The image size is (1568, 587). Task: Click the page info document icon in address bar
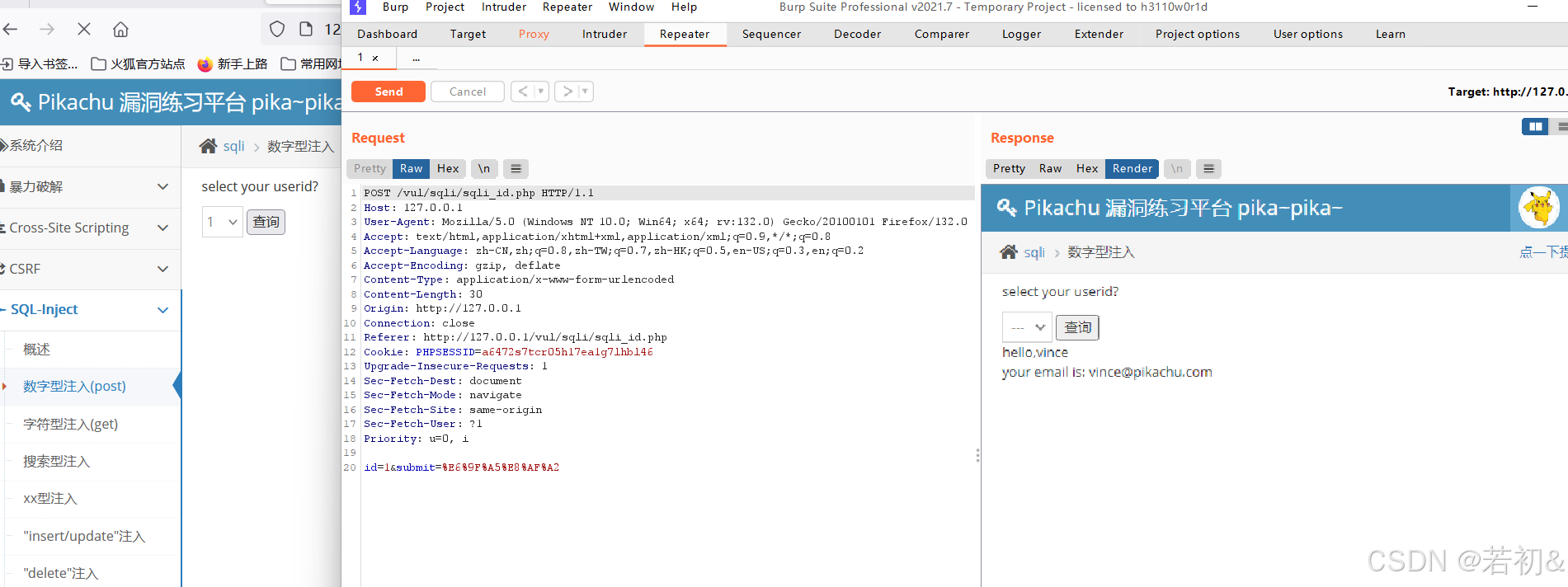306,29
